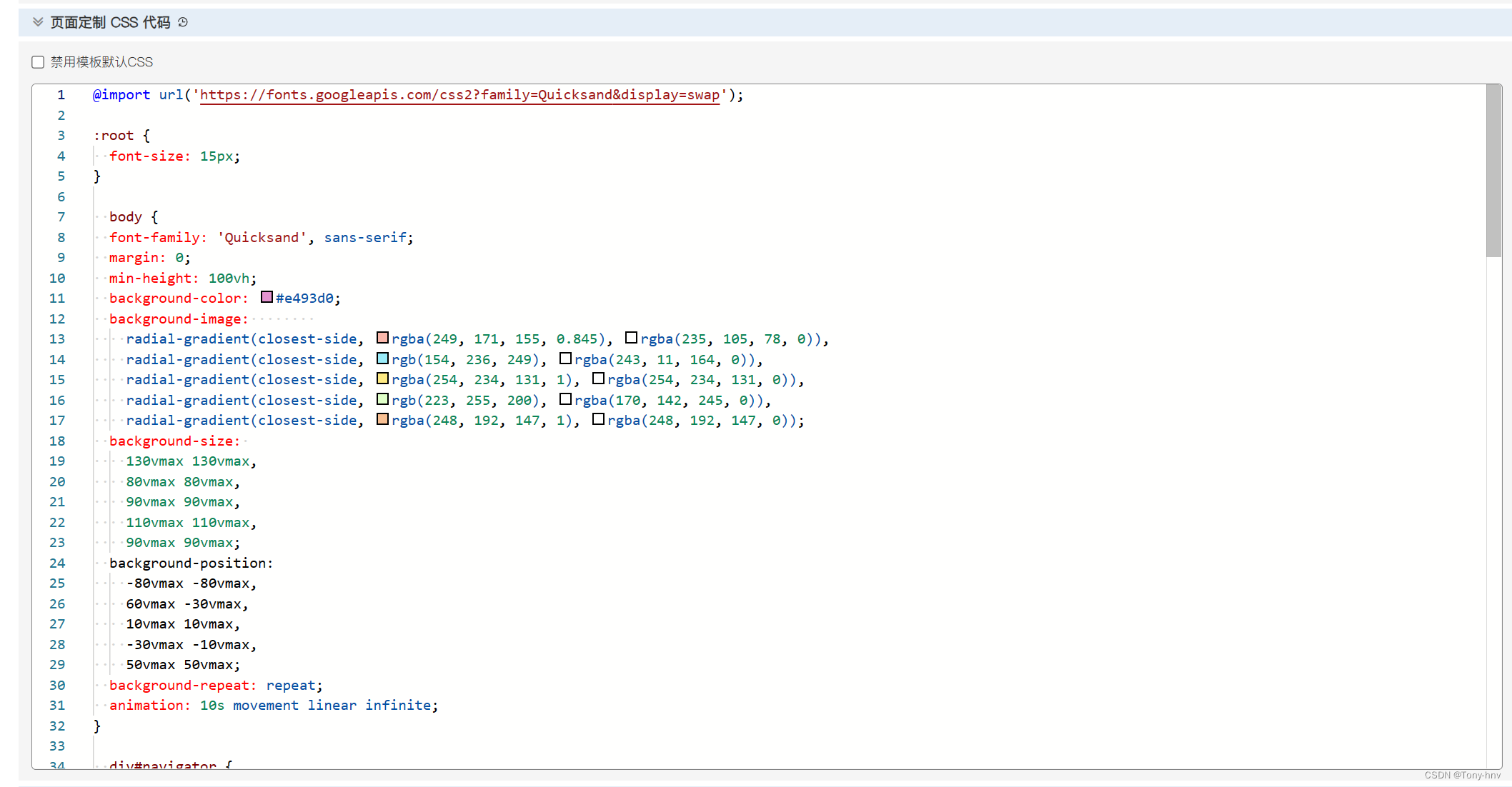Click the '-80vmax -80vmax,' value
This screenshot has height=787, width=1512.
tap(192, 583)
